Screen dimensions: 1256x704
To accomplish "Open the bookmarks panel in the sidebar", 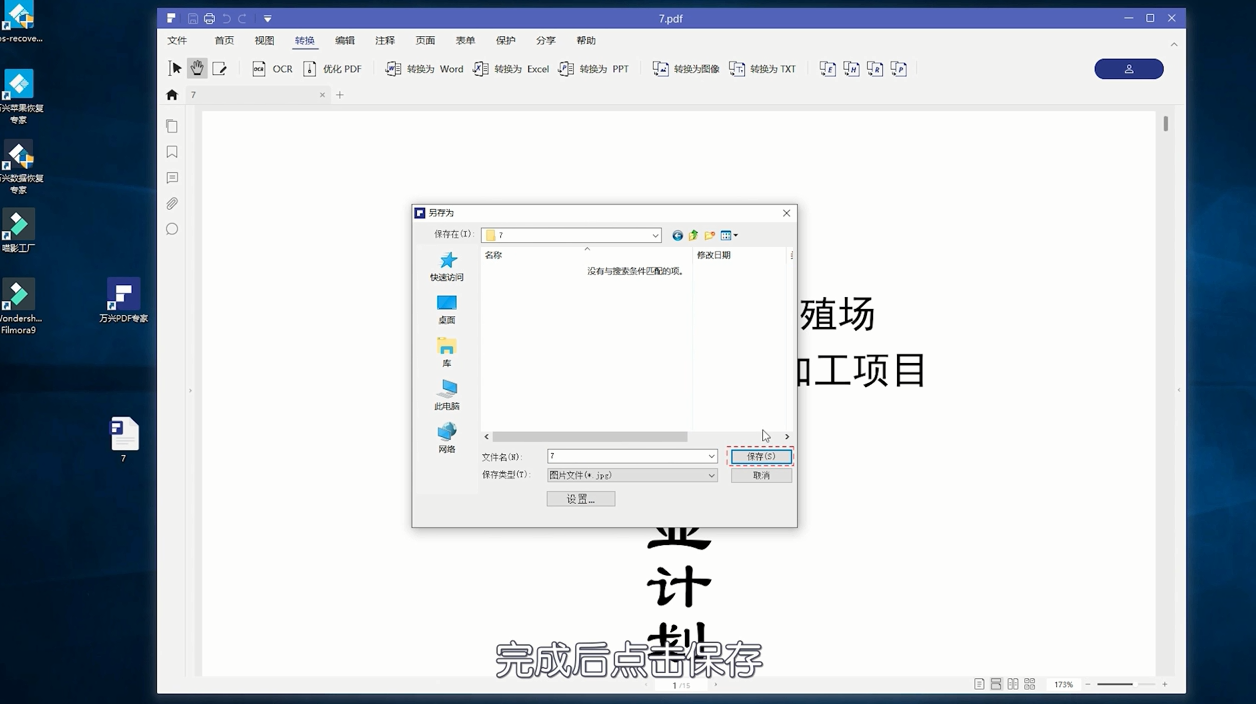I will [x=171, y=151].
